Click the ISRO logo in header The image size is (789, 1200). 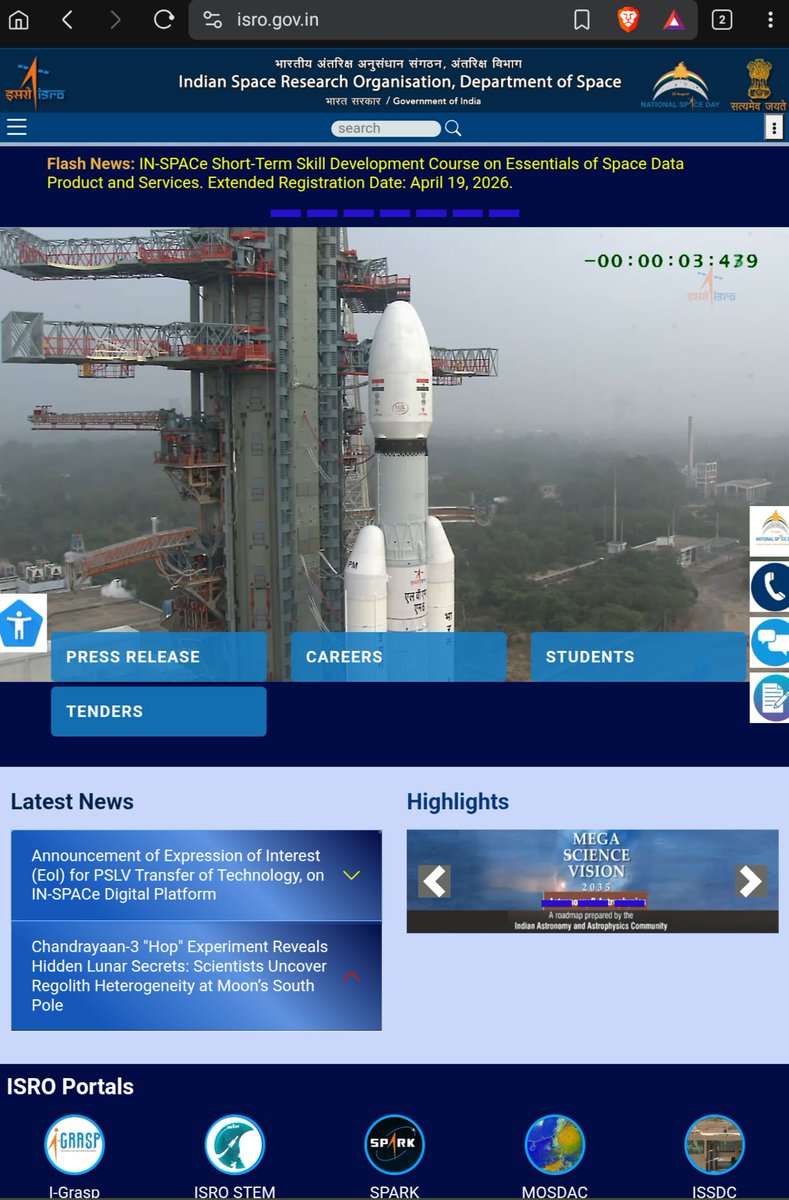point(33,83)
